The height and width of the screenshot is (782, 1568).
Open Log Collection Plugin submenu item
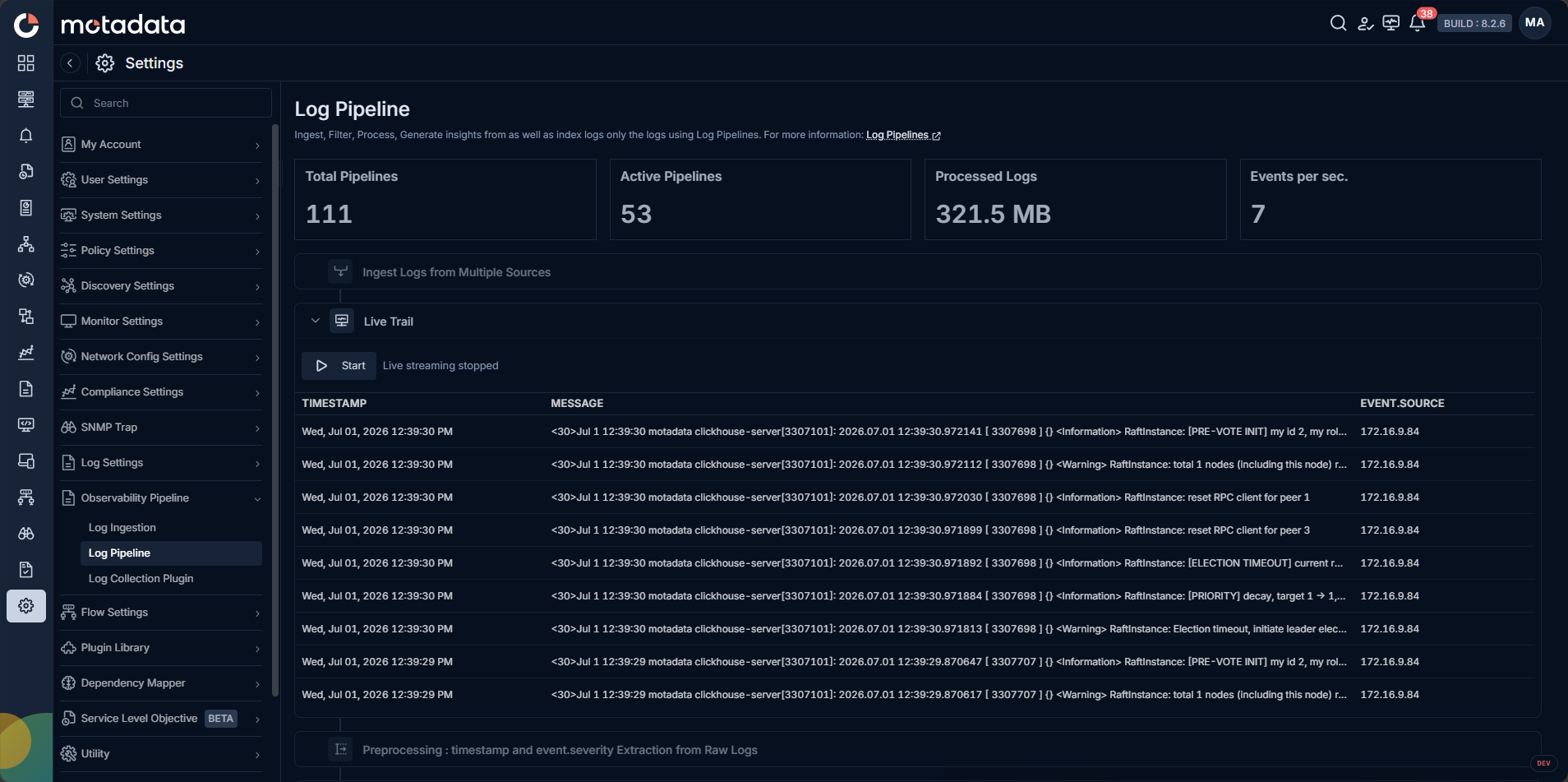tap(141, 579)
